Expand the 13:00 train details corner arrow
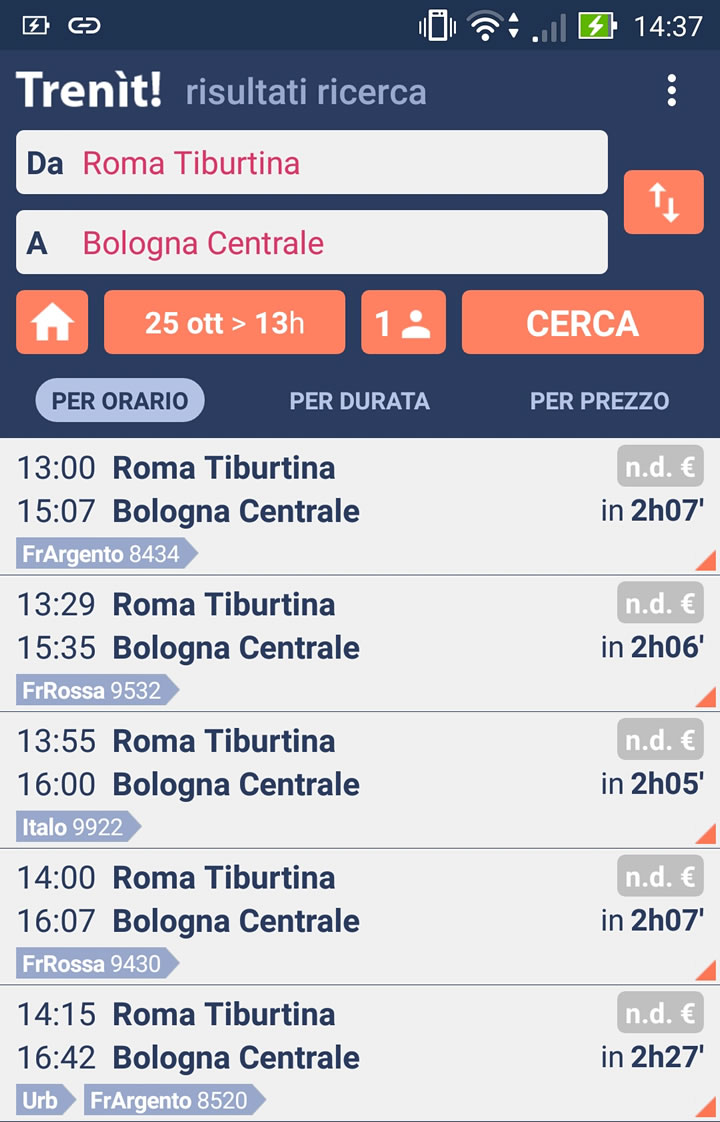Viewport: 720px width, 1122px height. 705,561
